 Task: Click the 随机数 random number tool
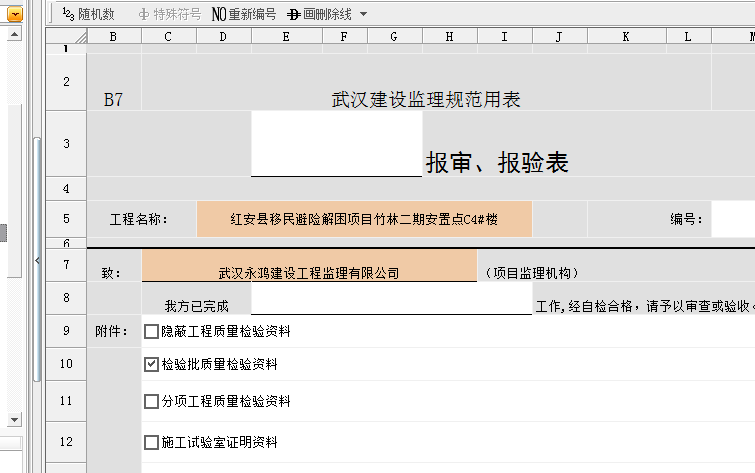coord(88,14)
